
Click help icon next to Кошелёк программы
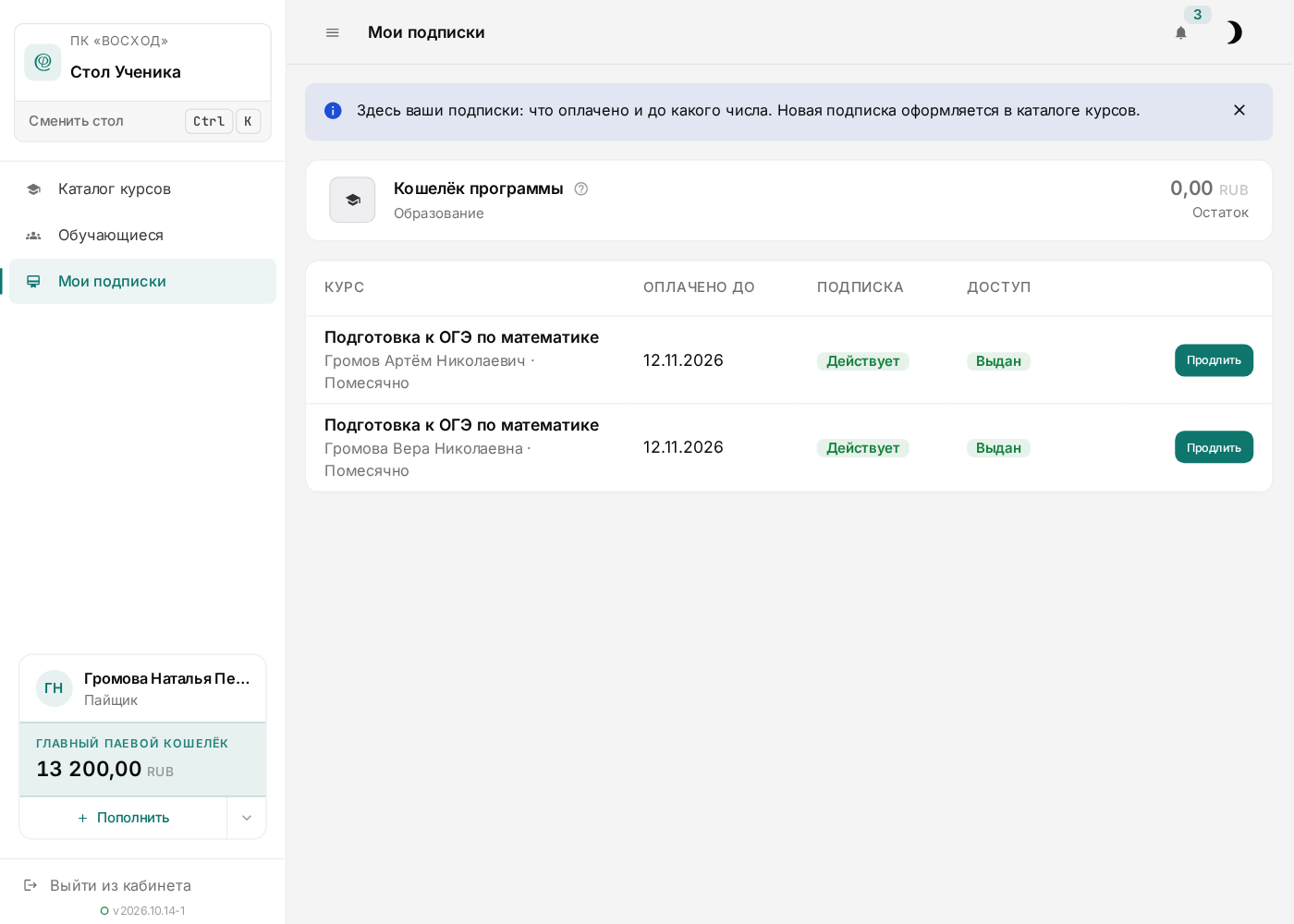[x=581, y=188]
